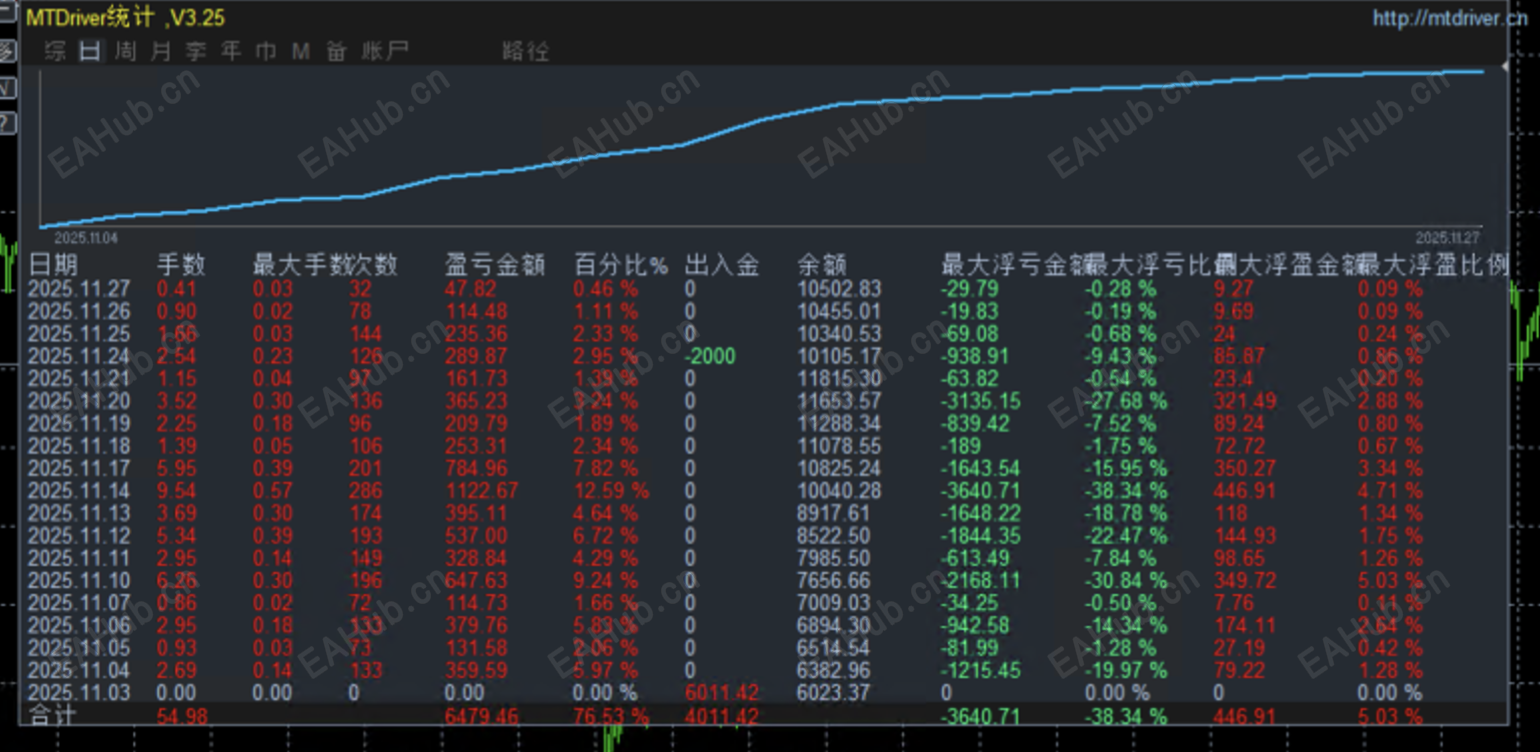1540x752 pixels.
Task: Click the 10502.83 balance value
Action: (x=839, y=290)
